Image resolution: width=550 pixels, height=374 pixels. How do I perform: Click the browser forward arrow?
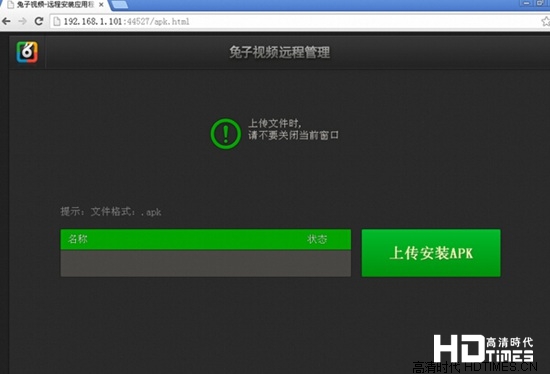(x=22, y=21)
